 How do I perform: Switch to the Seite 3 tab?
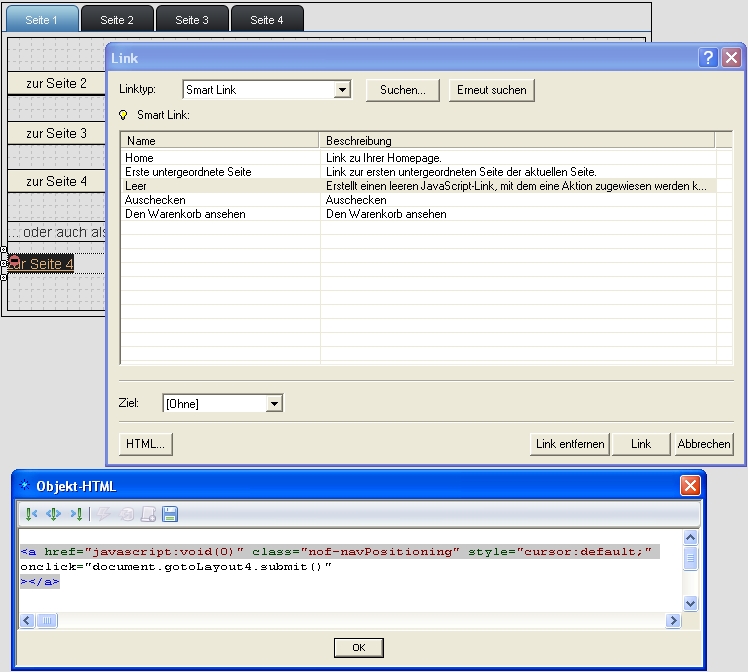tap(192, 20)
